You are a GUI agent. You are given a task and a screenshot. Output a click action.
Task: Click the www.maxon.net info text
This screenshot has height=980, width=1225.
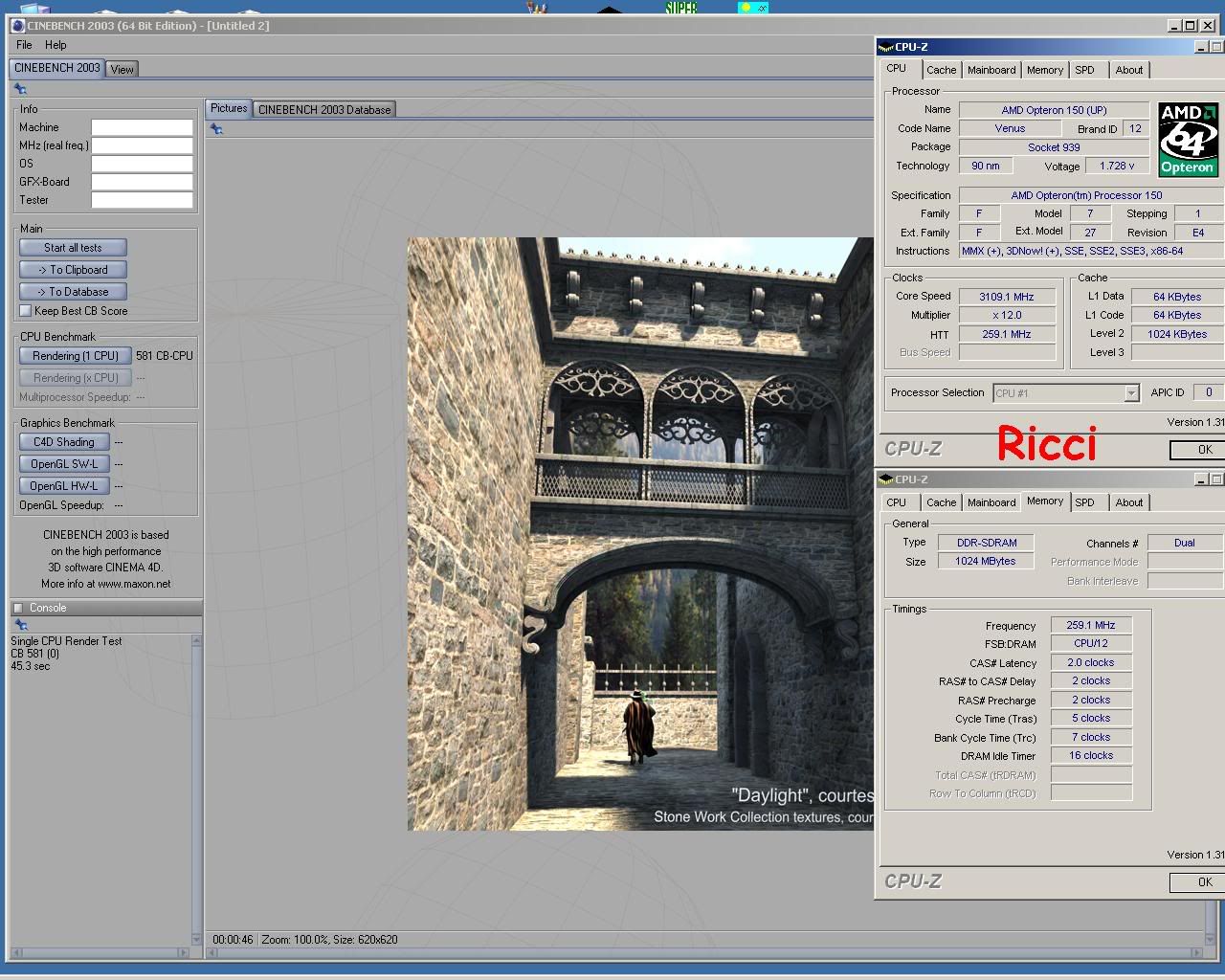pyautogui.click(x=134, y=584)
